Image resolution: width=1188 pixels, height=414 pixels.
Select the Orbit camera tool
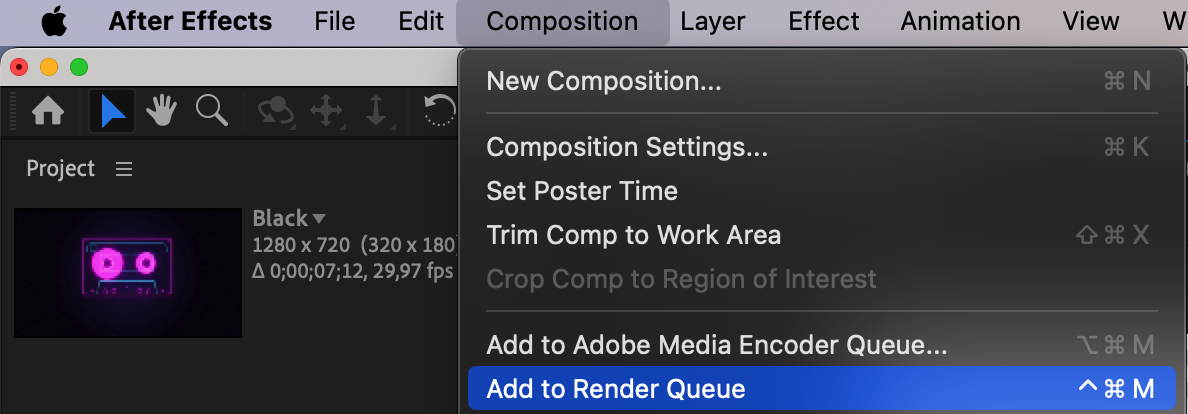(x=274, y=111)
